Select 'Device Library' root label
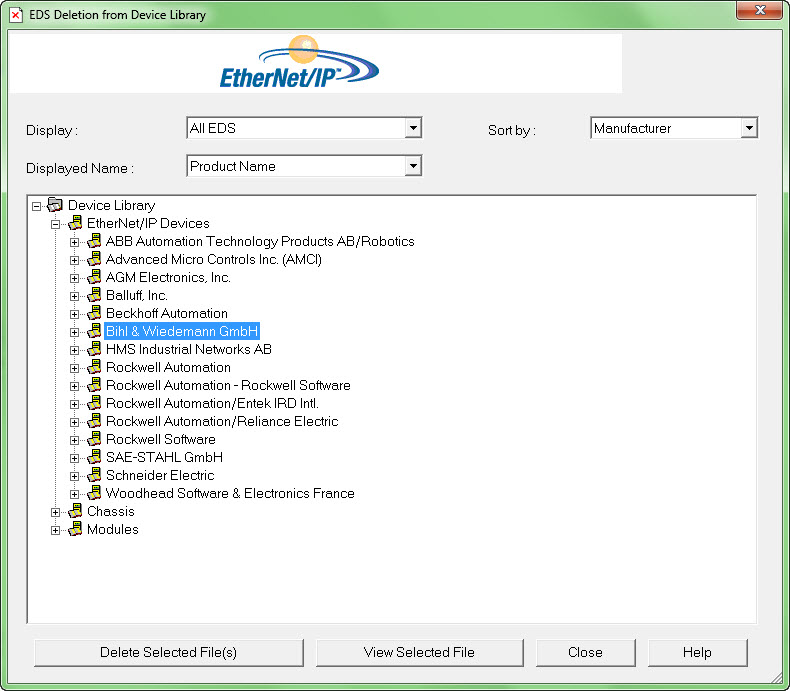Screen dimensions: 790x691 pyautogui.click(x=111, y=205)
